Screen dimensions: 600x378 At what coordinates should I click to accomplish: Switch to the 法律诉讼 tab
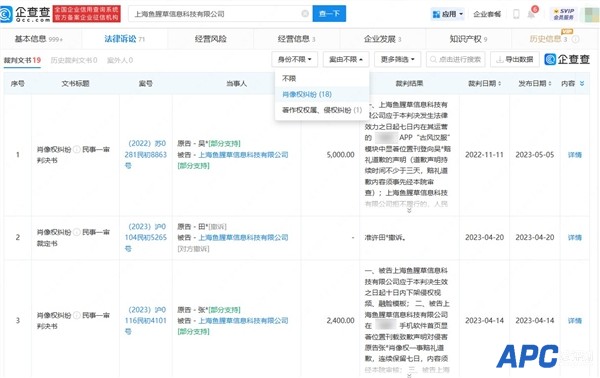124,39
